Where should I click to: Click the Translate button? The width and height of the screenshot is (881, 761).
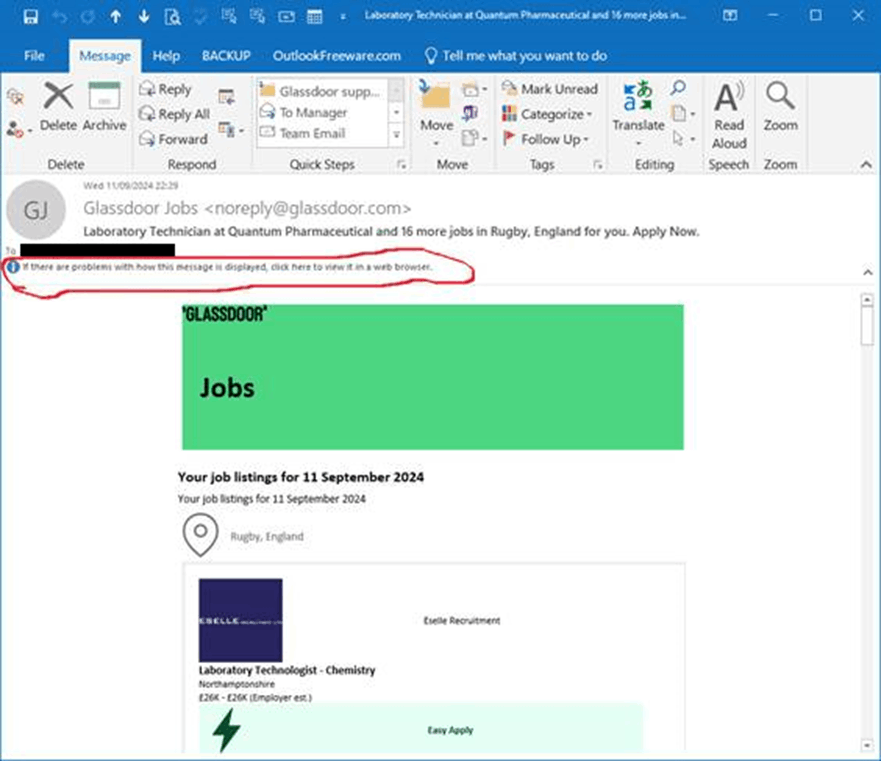(x=638, y=112)
